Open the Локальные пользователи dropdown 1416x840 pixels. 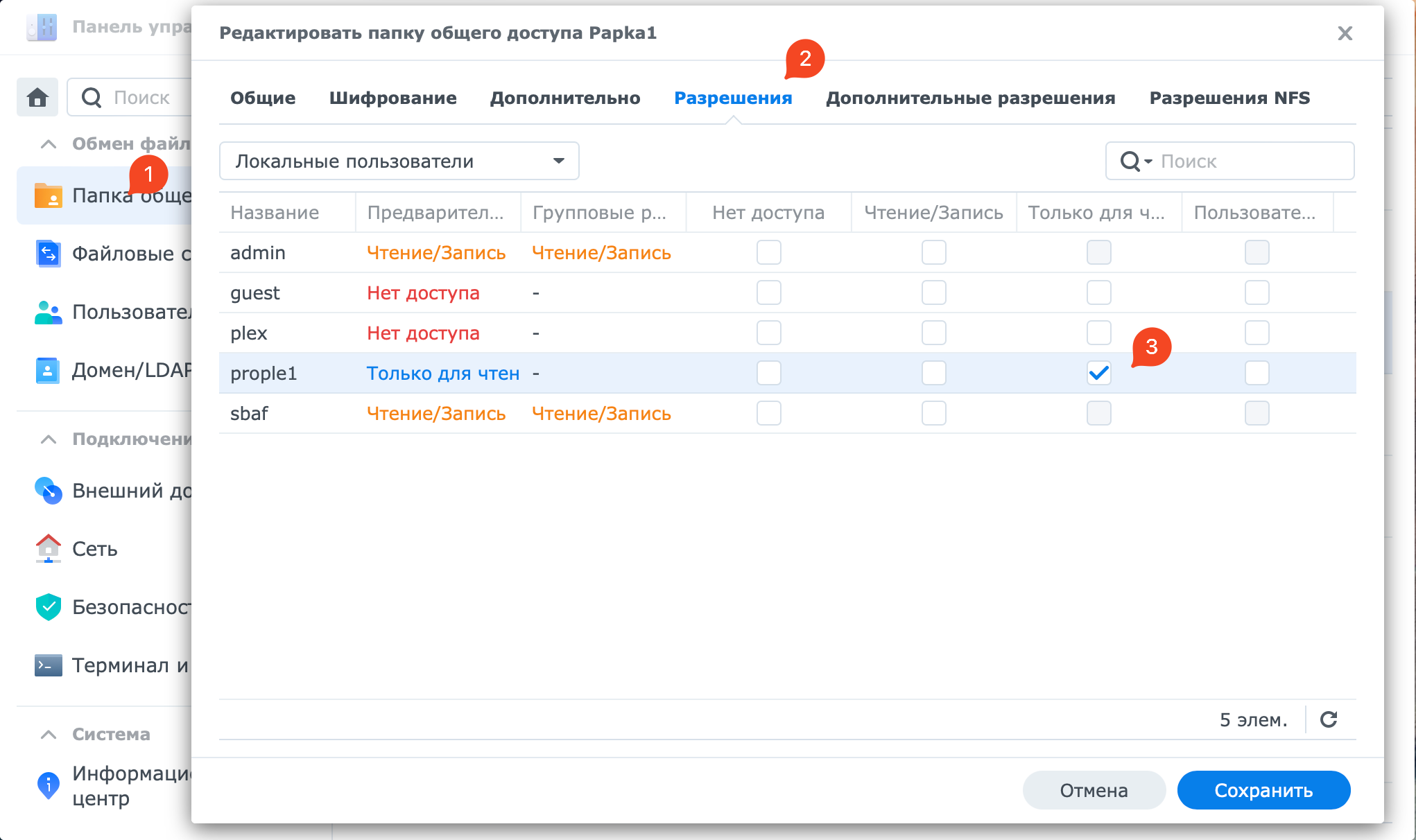399,161
